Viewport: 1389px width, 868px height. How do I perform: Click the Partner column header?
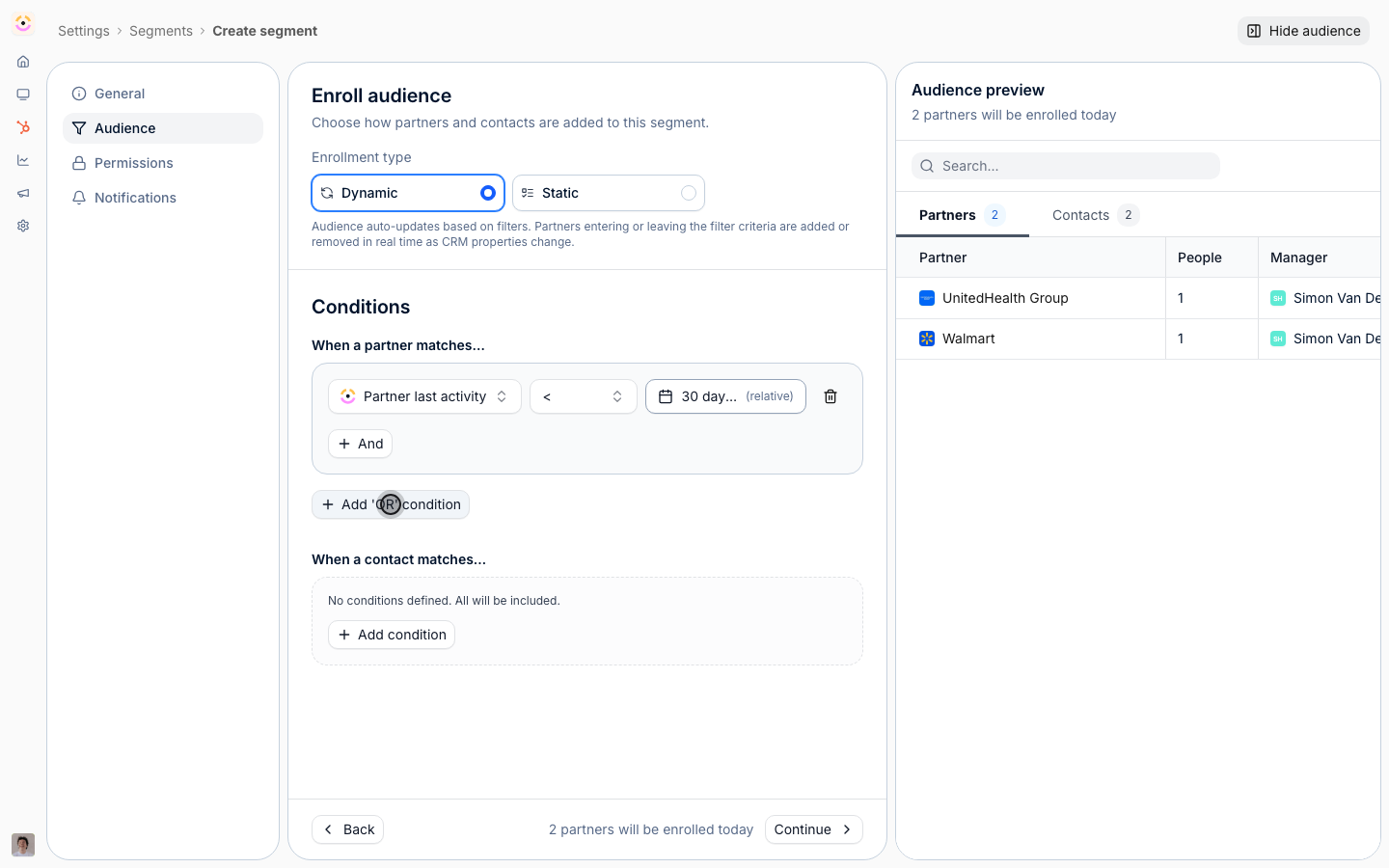[x=1030, y=258]
